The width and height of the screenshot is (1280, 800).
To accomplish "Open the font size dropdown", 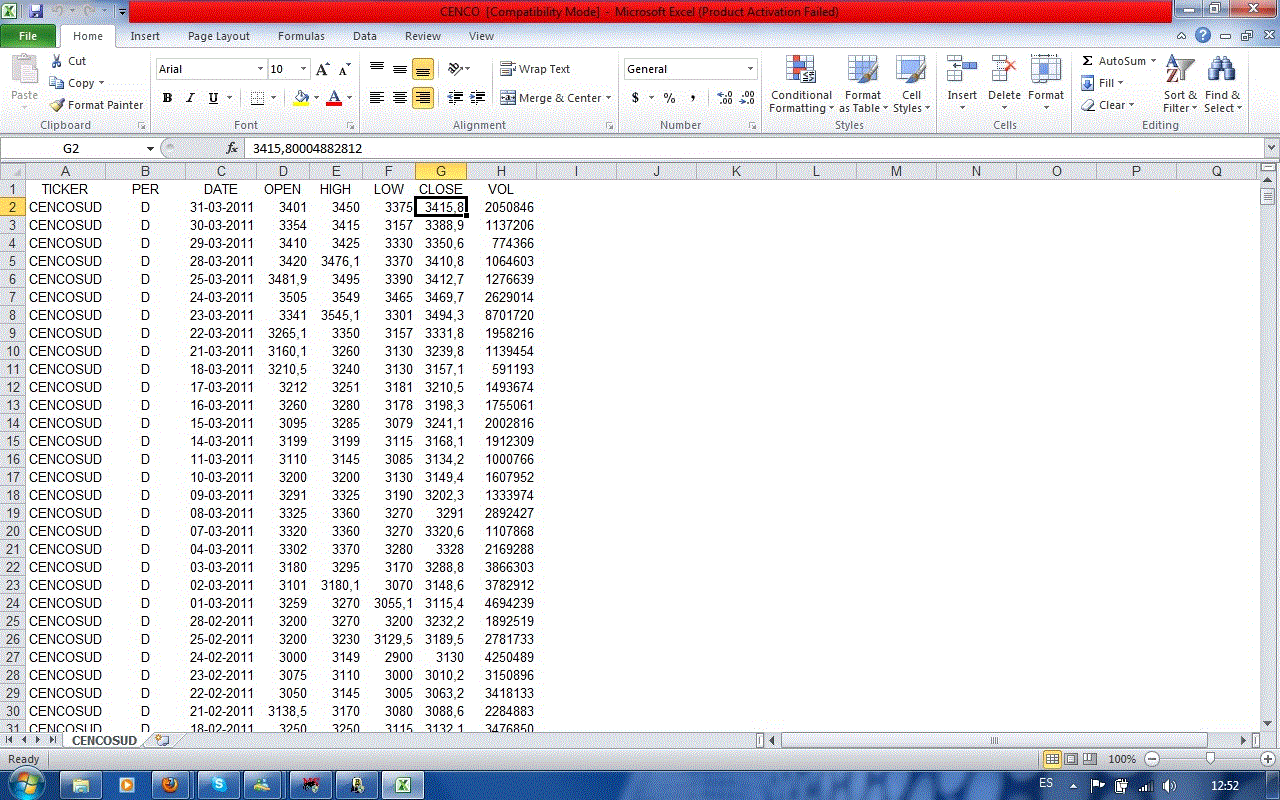I will [302, 69].
